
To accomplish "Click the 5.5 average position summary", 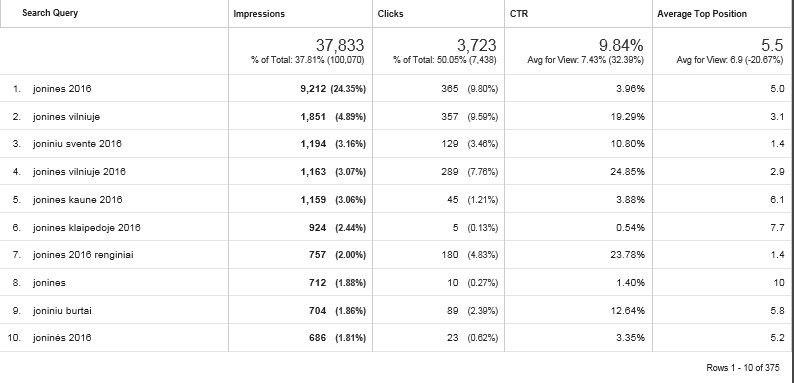I will coord(772,45).
